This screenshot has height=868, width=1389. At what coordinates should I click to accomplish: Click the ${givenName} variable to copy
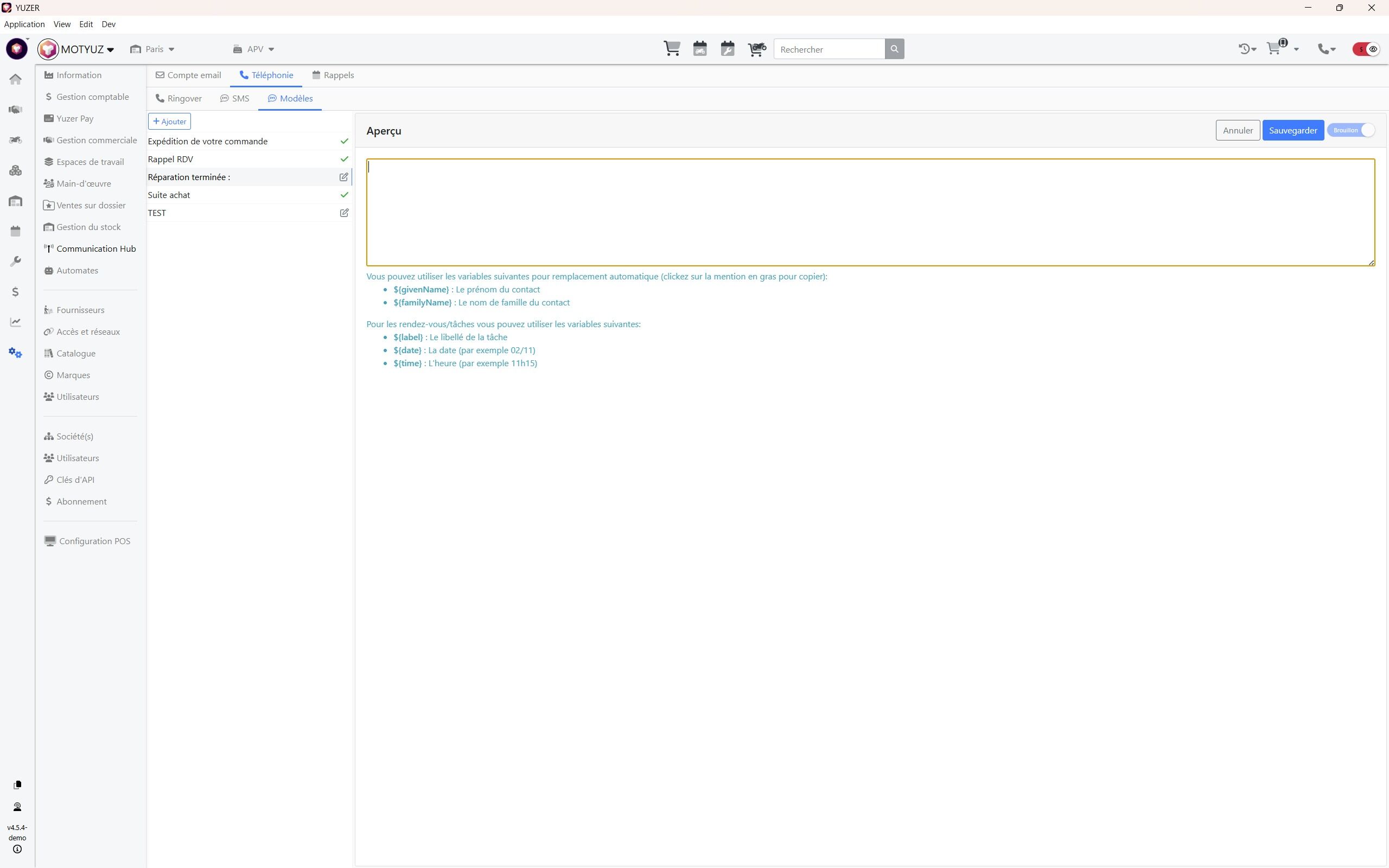tap(420, 289)
